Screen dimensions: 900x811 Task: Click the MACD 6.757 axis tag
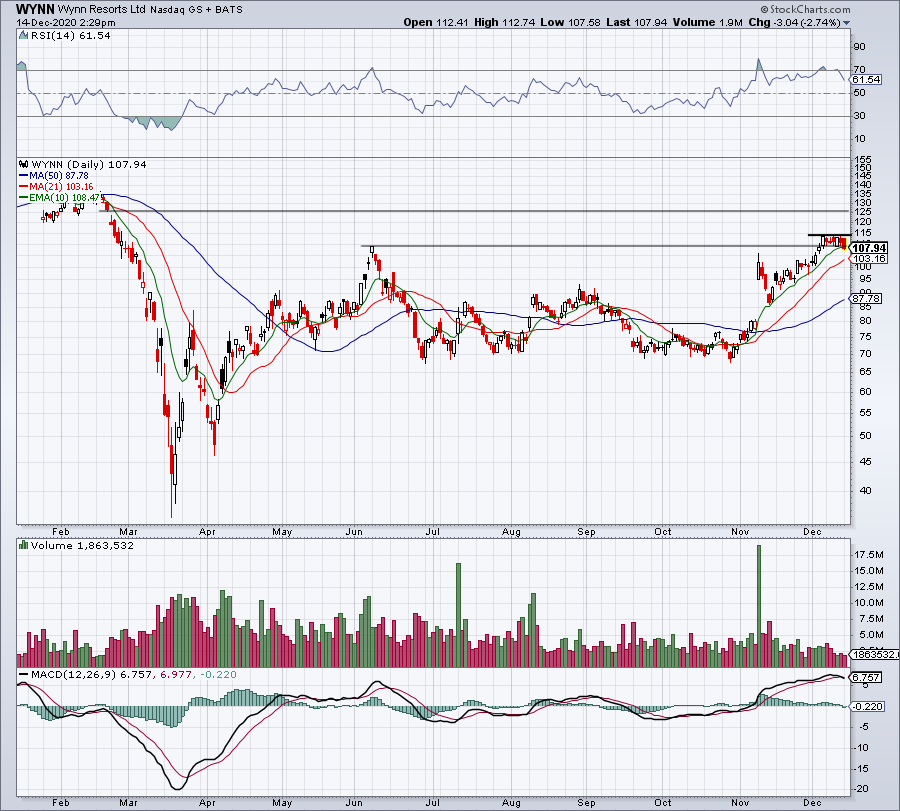866,677
